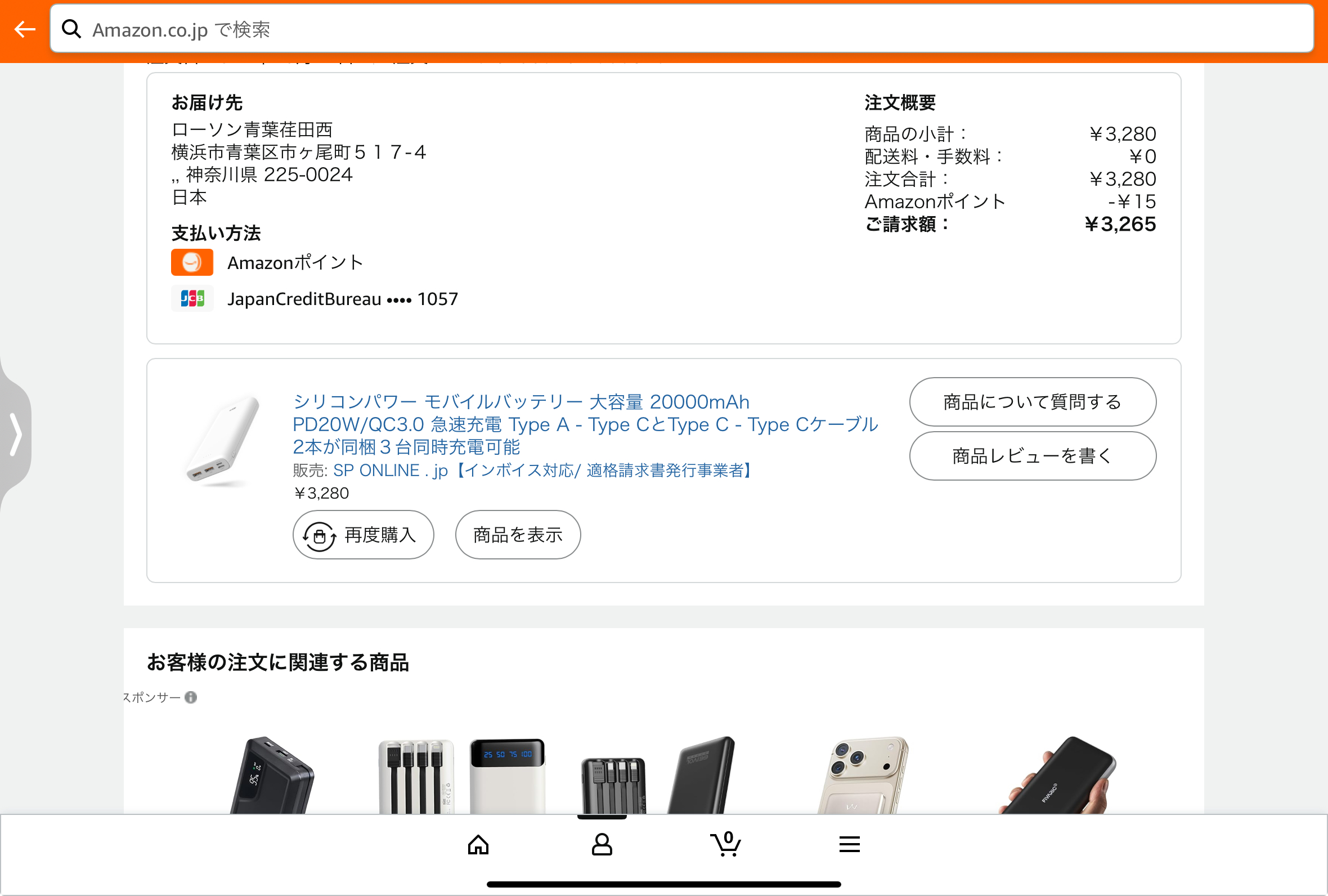Screen dimensions: 1328x896
Task: Open the beige iPhone case product image
Action: click(x=863, y=775)
